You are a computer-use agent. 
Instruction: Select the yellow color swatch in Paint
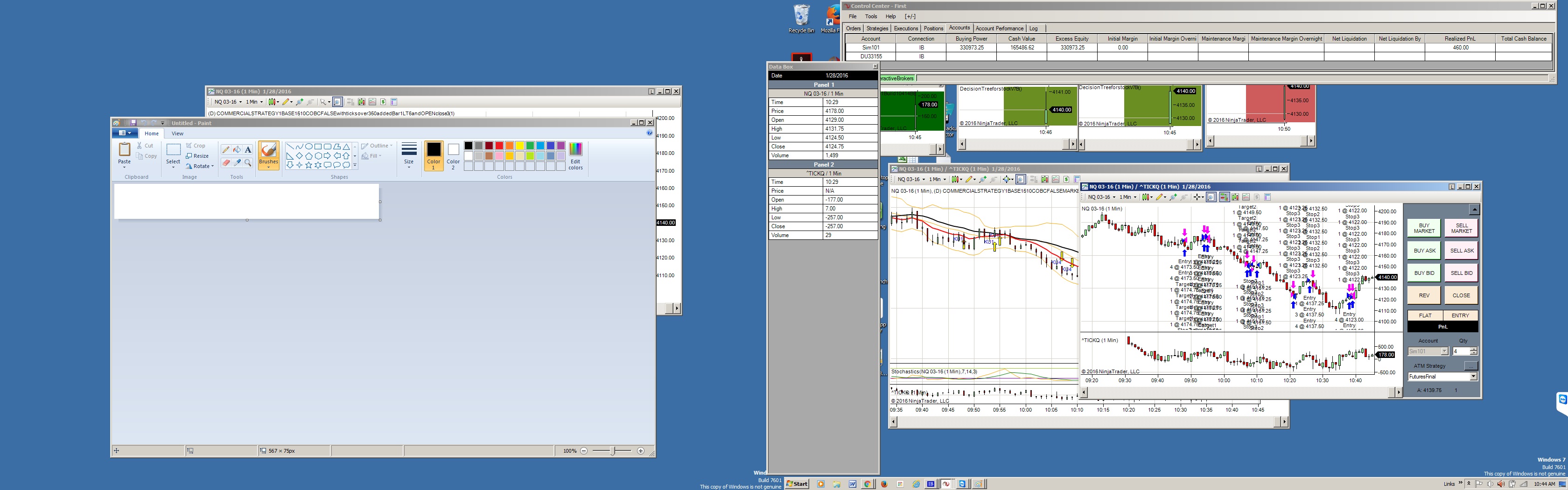(520, 146)
